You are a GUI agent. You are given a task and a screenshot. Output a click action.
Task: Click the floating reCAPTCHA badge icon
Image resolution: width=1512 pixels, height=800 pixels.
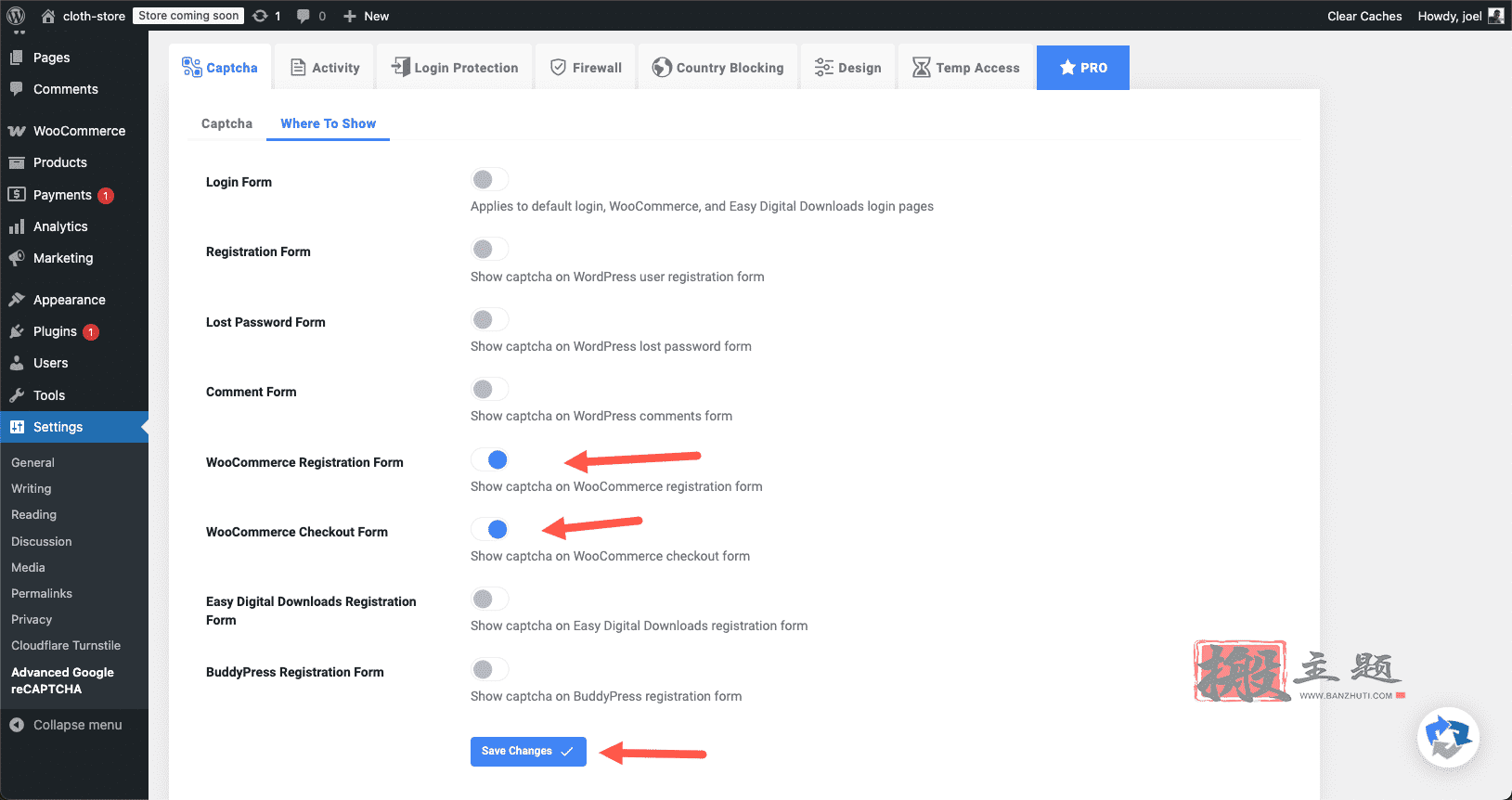[1448, 739]
